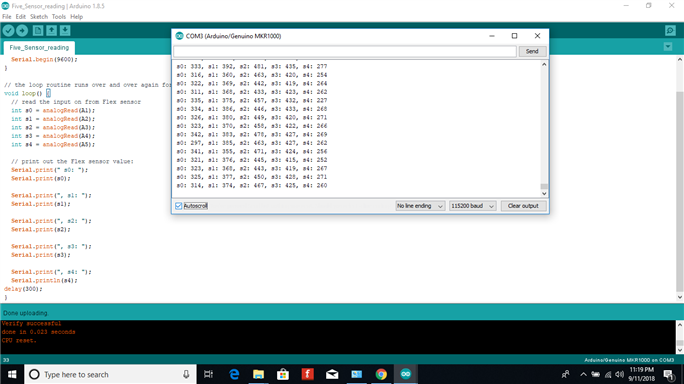Screen dimensions: 684x384
Task: Open File Explorer from taskbar
Action: pyautogui.click(x=259, y=374)
